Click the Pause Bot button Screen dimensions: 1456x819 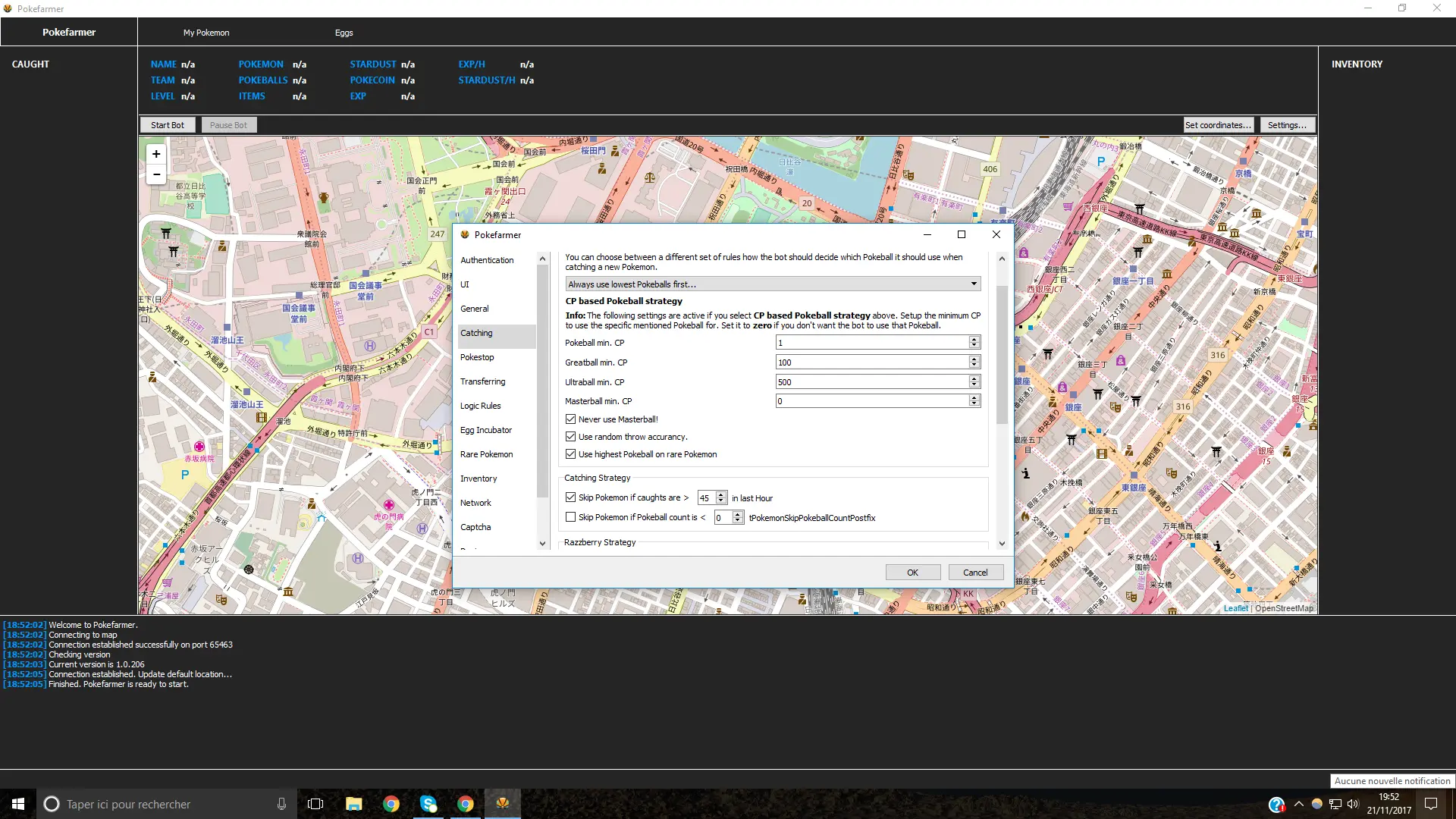[x=229, y=125]
